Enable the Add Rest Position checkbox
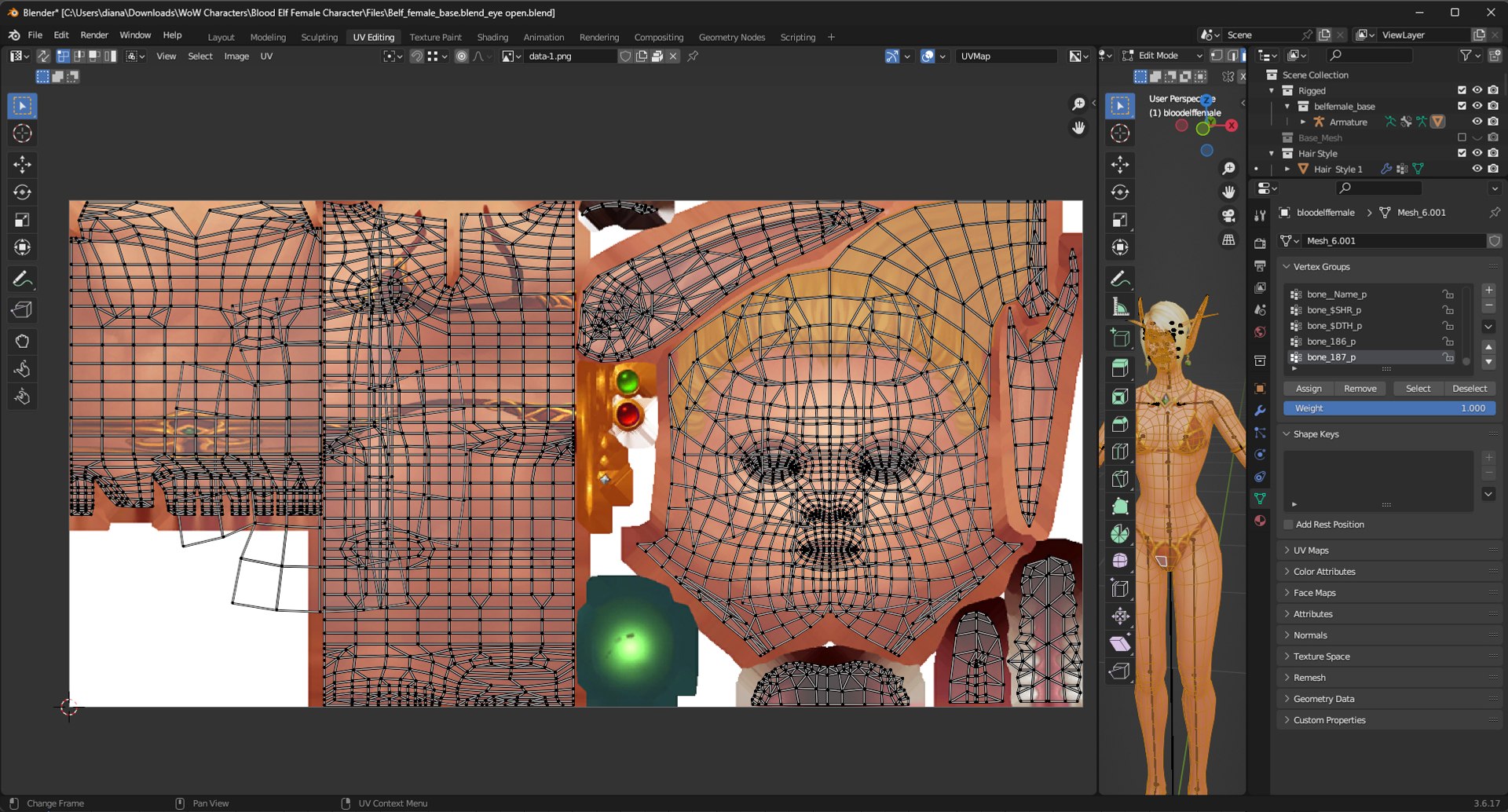 tap(1288, 525)
